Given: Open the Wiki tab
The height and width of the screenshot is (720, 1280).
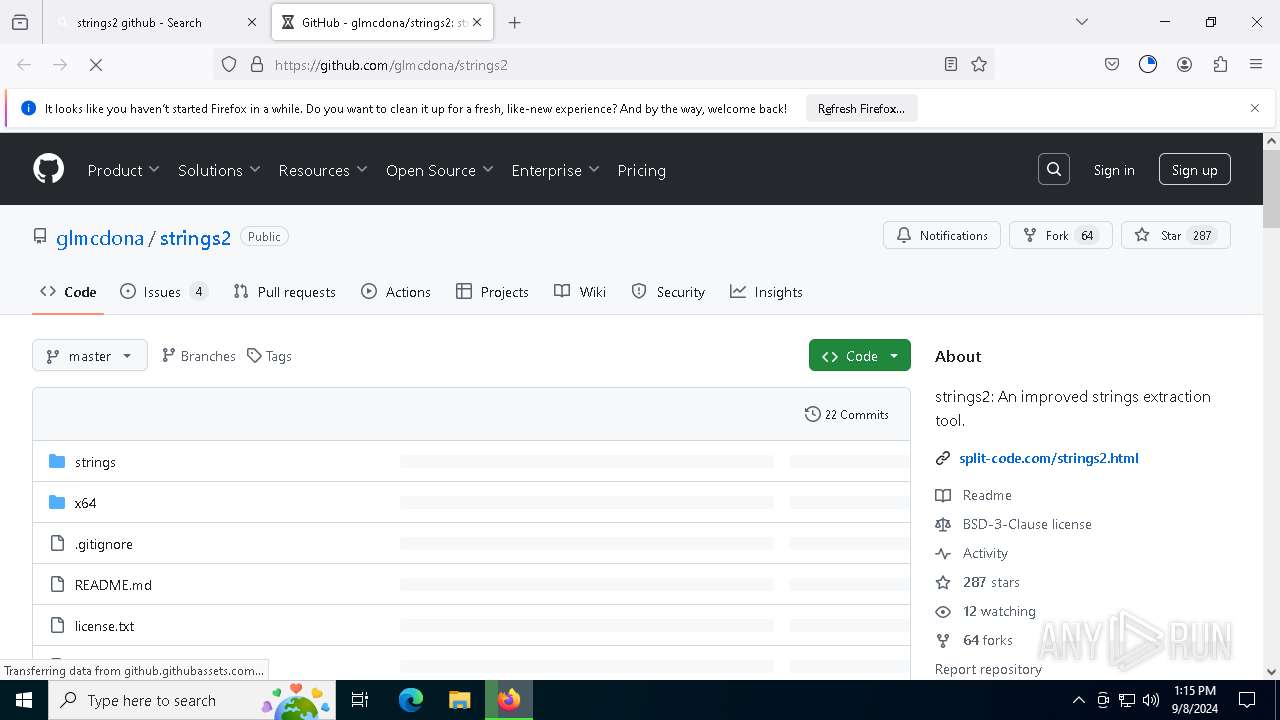Looking at the screenshot, I should 580,292.
